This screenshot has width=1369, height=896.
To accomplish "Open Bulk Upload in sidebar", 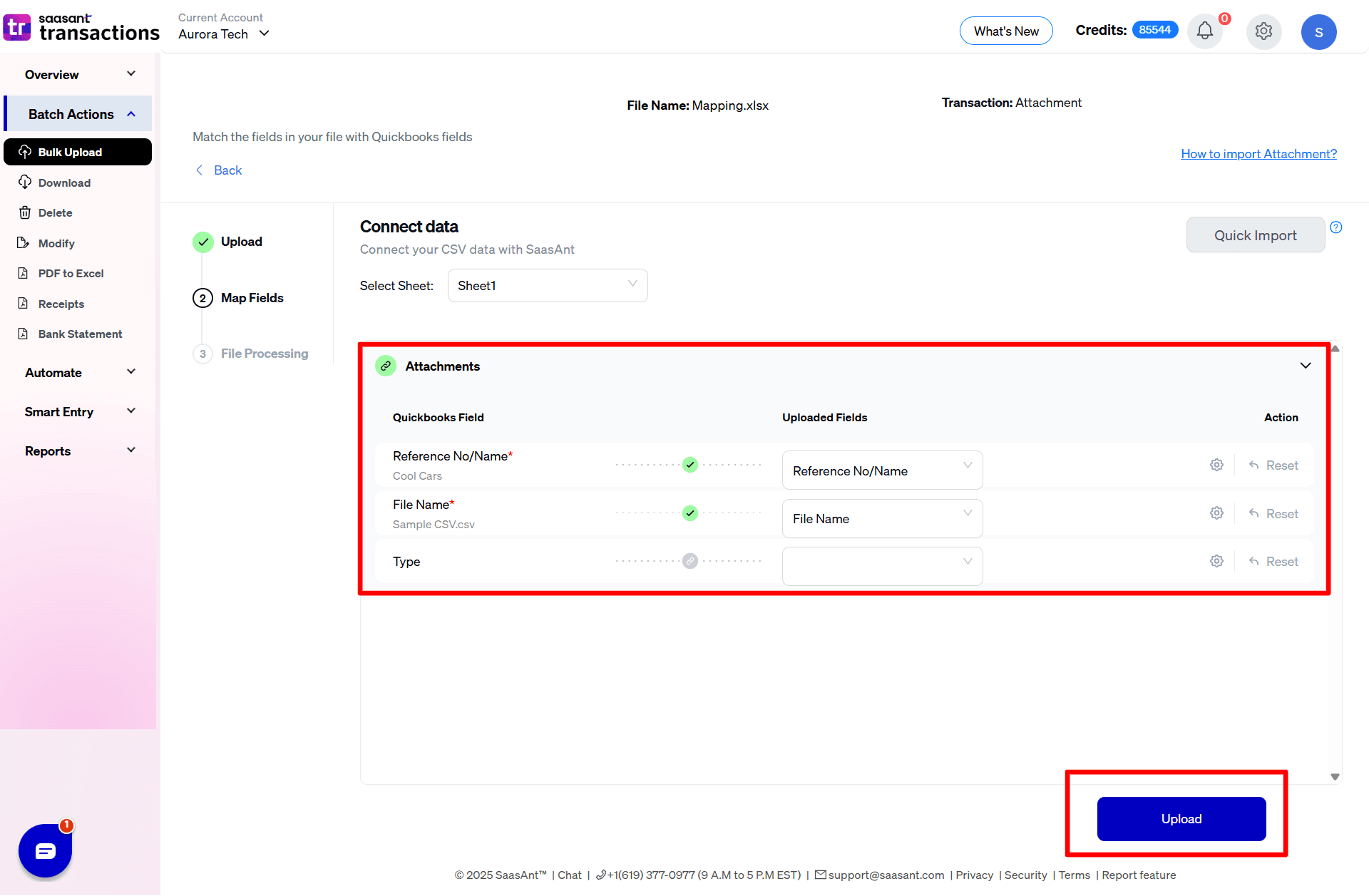I will (78, 152).
